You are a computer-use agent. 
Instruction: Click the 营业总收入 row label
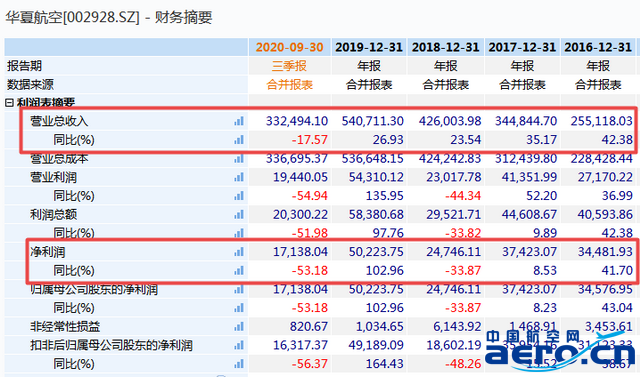click(x=59, y=121)
